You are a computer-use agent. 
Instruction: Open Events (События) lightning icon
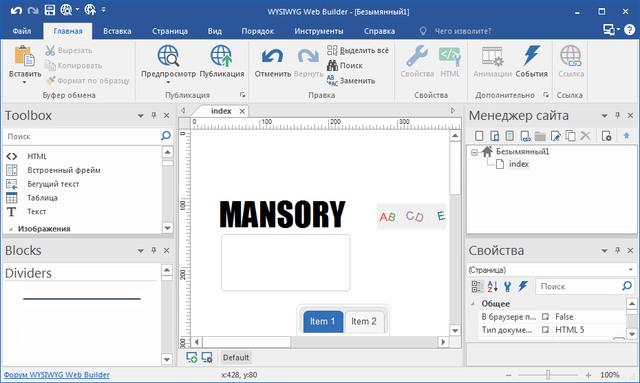[531, 56]
